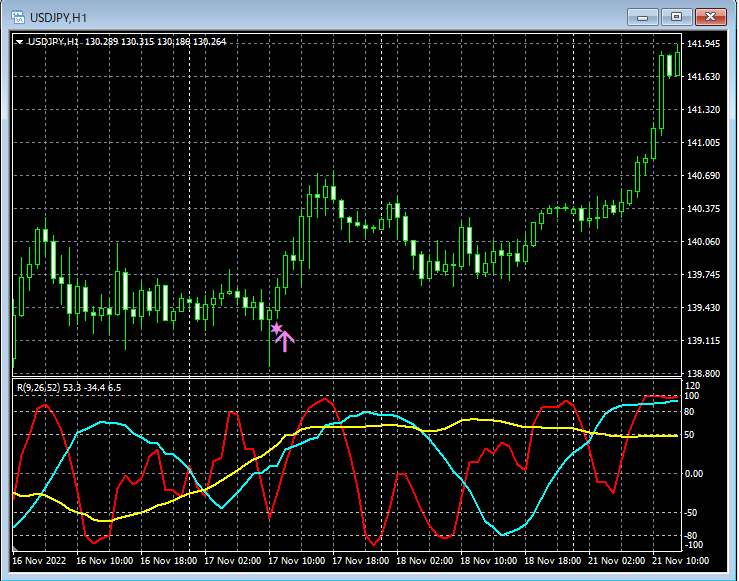
Task: Click the USDJPY,H1 chart window icon
Action: (x=17, y=18)
